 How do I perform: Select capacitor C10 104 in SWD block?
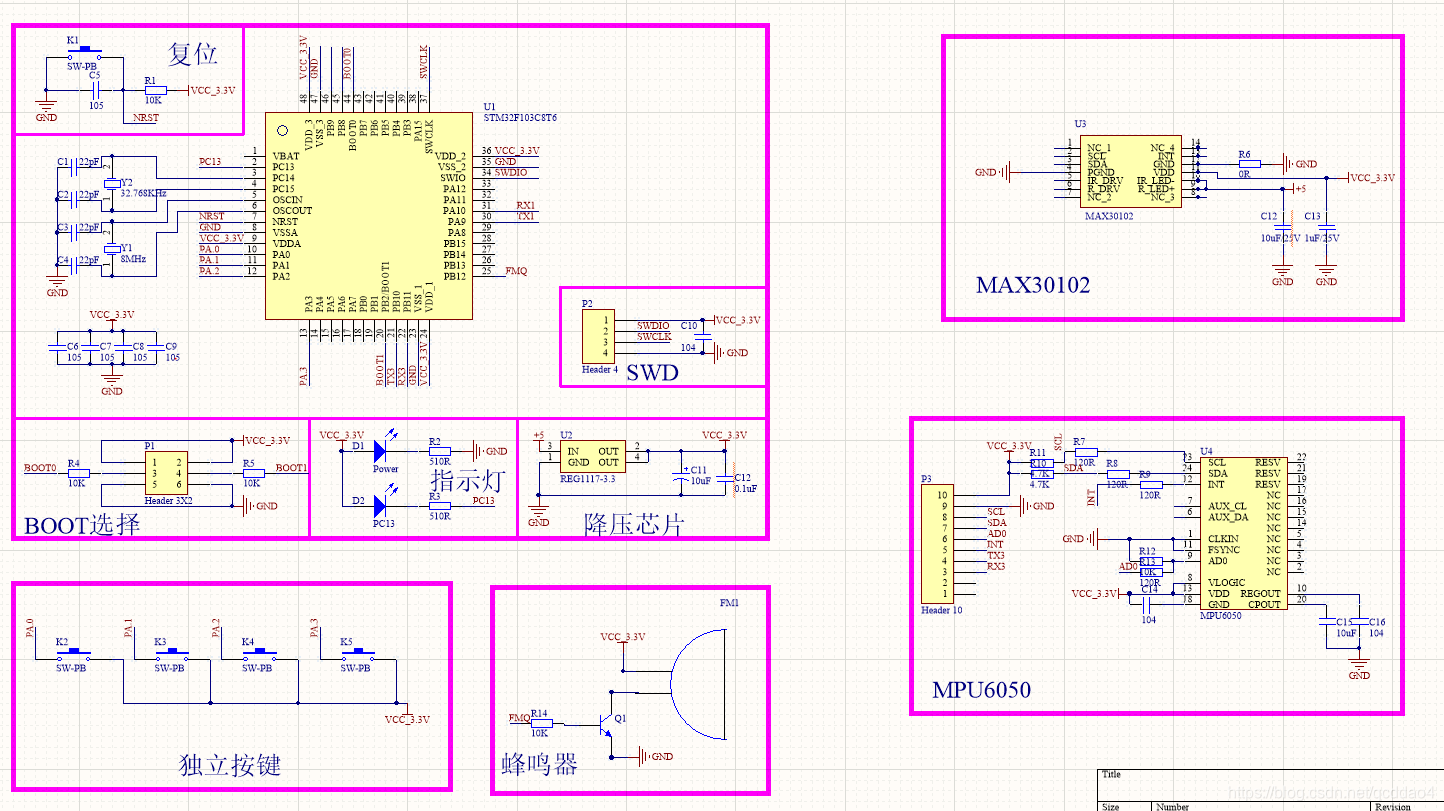pyautogui.click(x=702, y=336)
